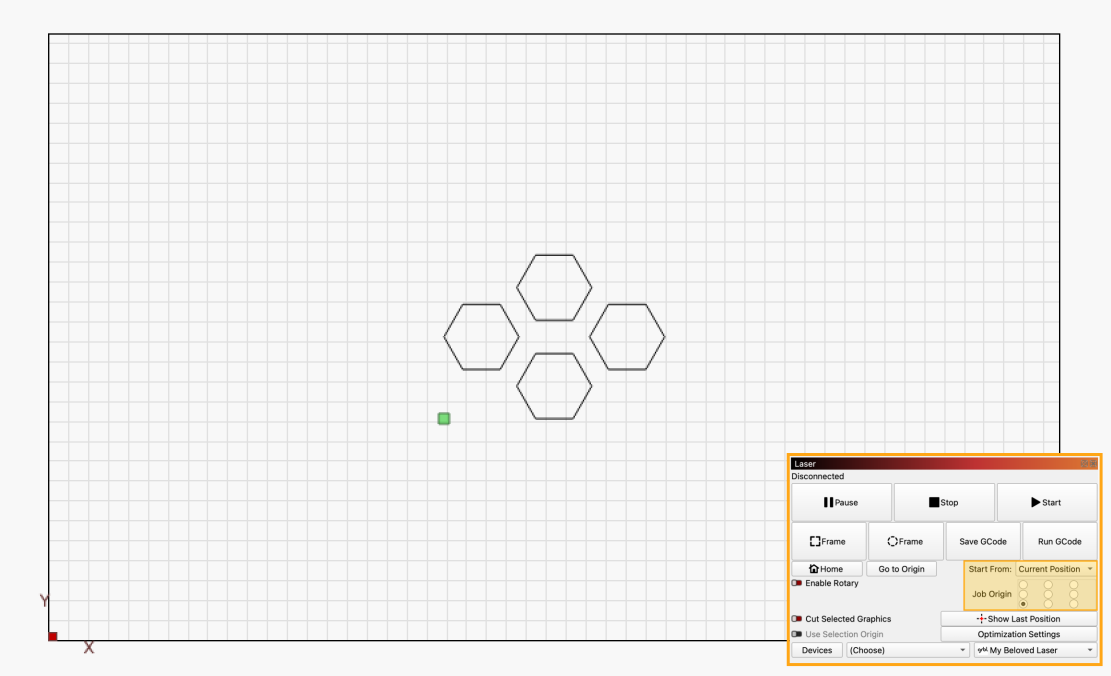Start the laser job
The width and height of the screenshot is (1111, 676).
(1046, 502)
